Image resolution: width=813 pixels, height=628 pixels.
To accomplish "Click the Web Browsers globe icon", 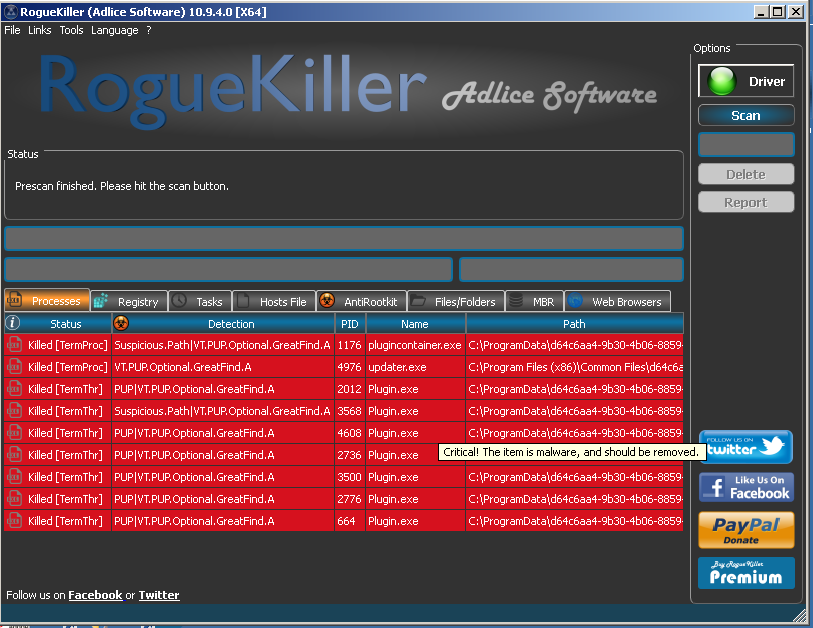I will coord(574,300).
